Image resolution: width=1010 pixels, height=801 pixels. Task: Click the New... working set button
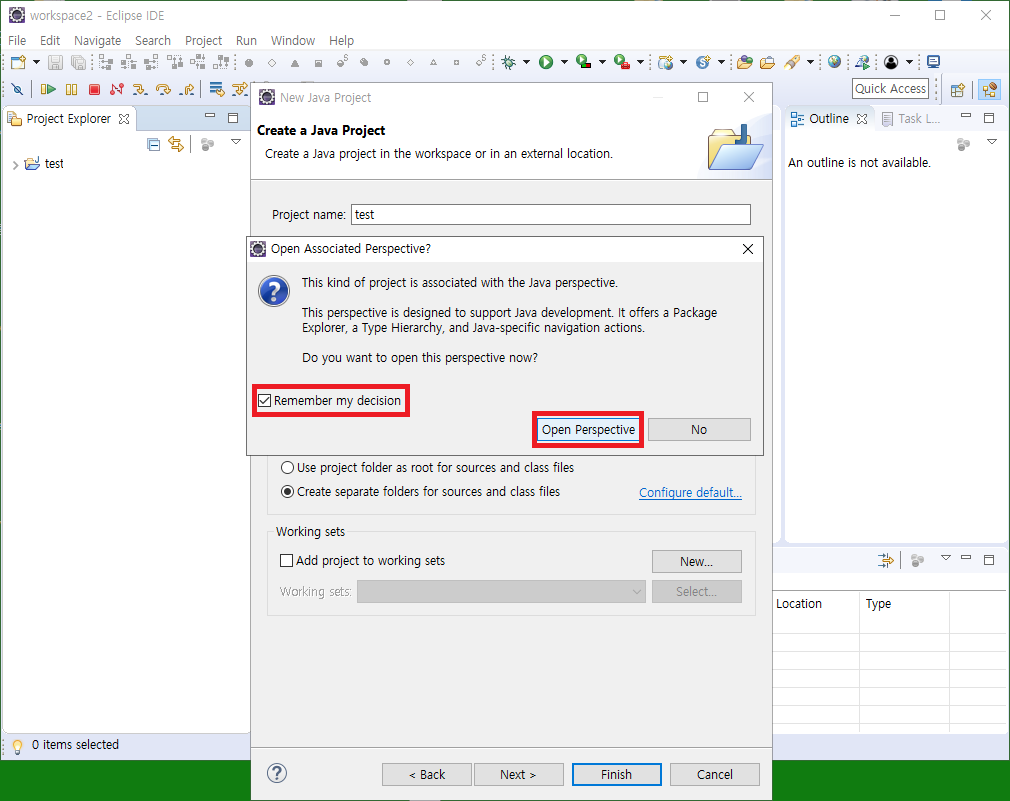coord(696,561)
